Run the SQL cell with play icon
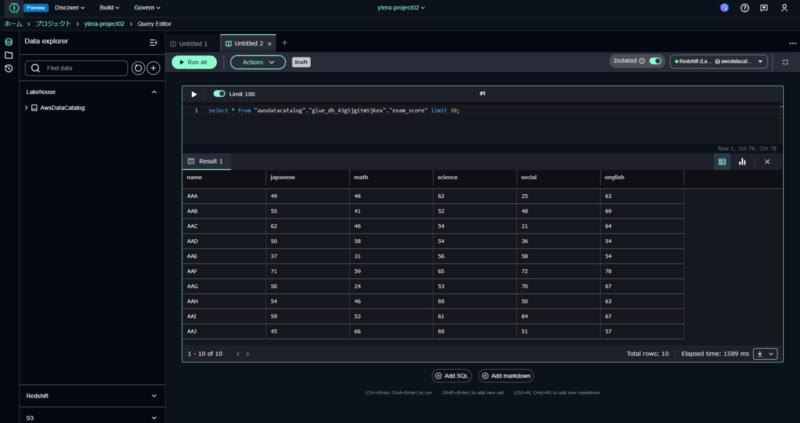The height and width of the screenshot is (423, 800). [194, 94]
